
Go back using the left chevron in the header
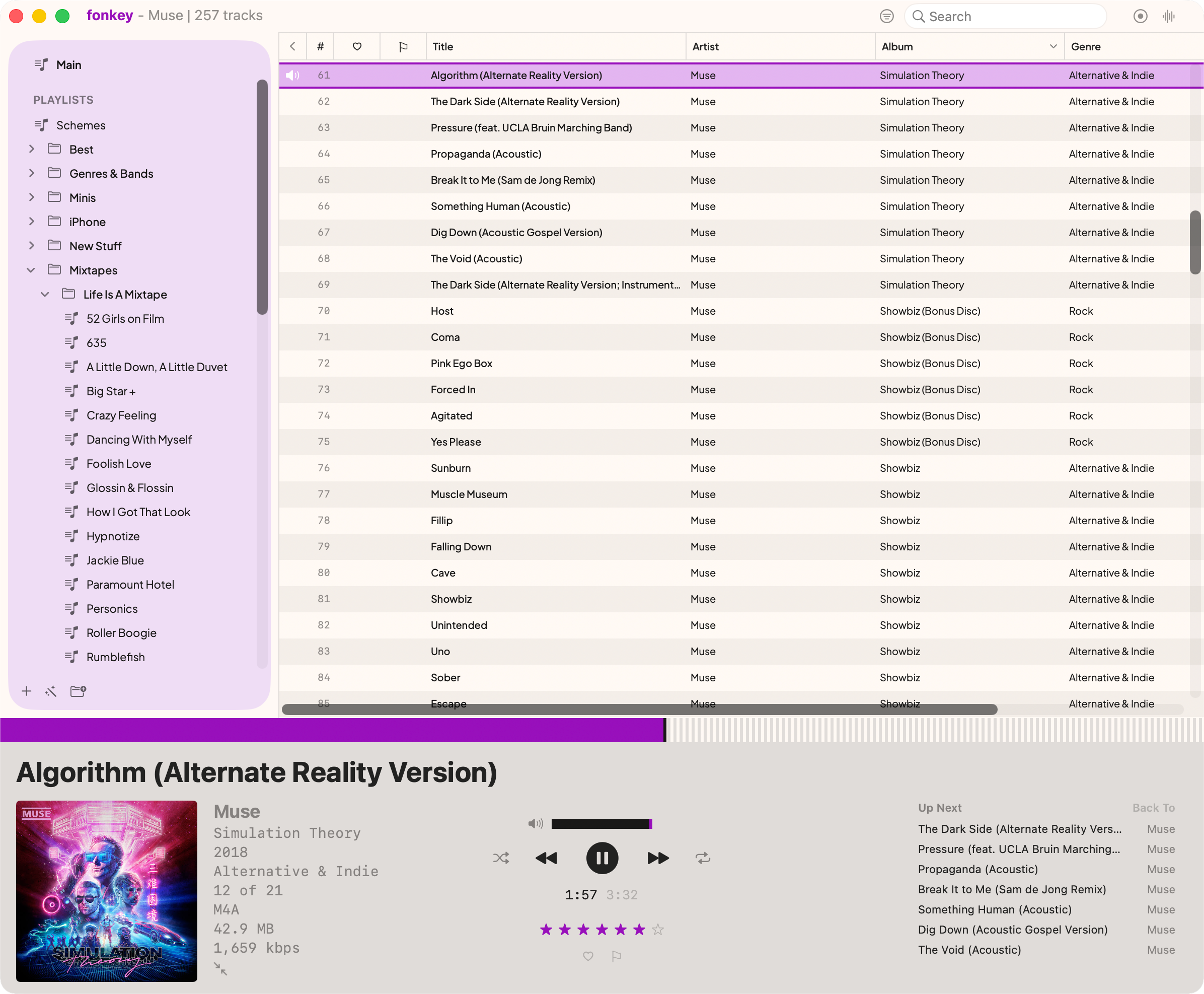292,46
